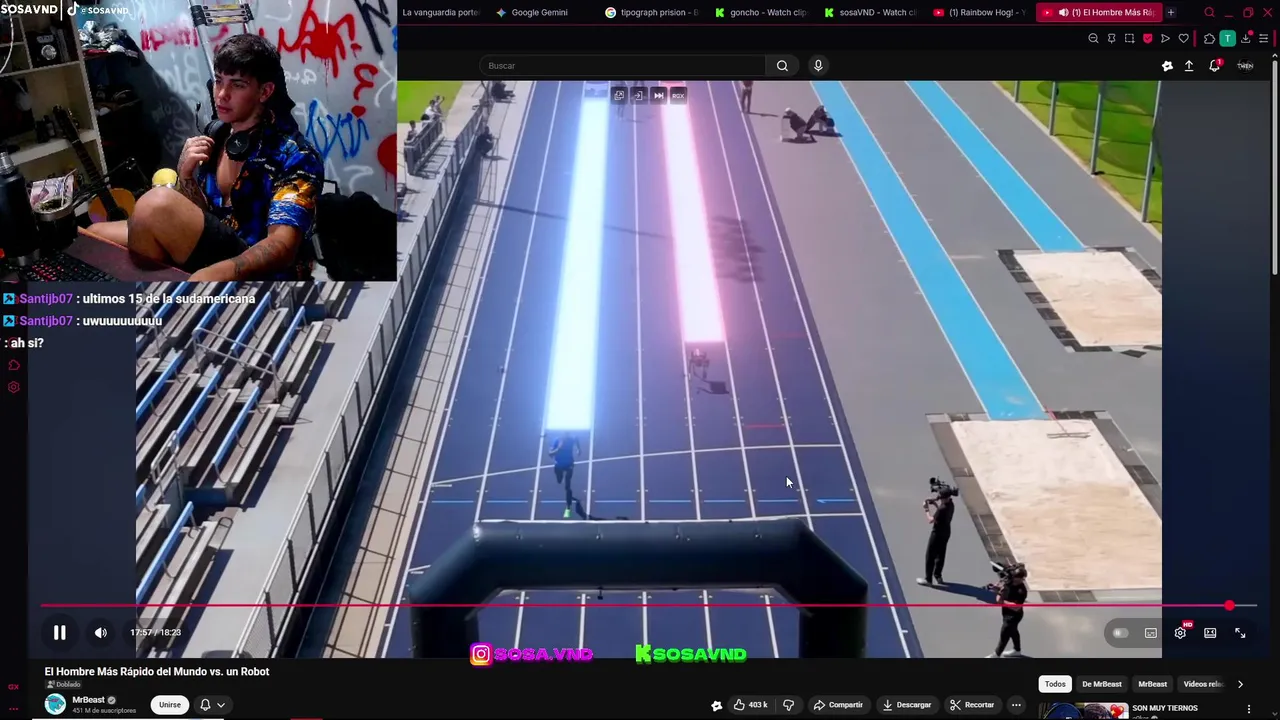Open the YouTube account avatar menu

pos(1245,66)
